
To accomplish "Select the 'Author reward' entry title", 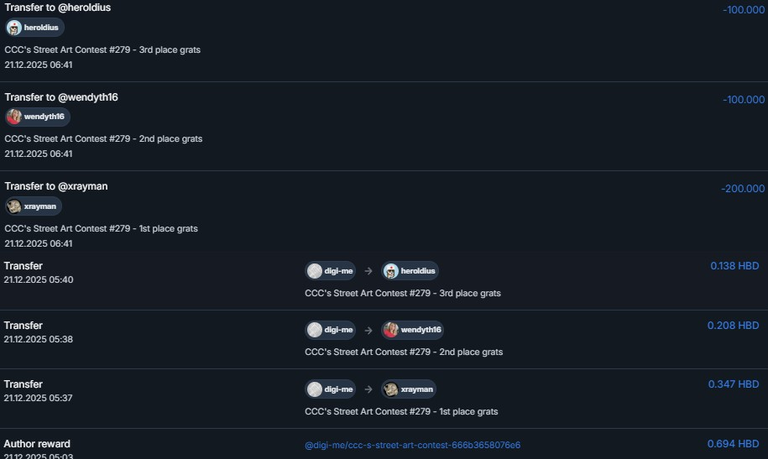I will 37,444.
